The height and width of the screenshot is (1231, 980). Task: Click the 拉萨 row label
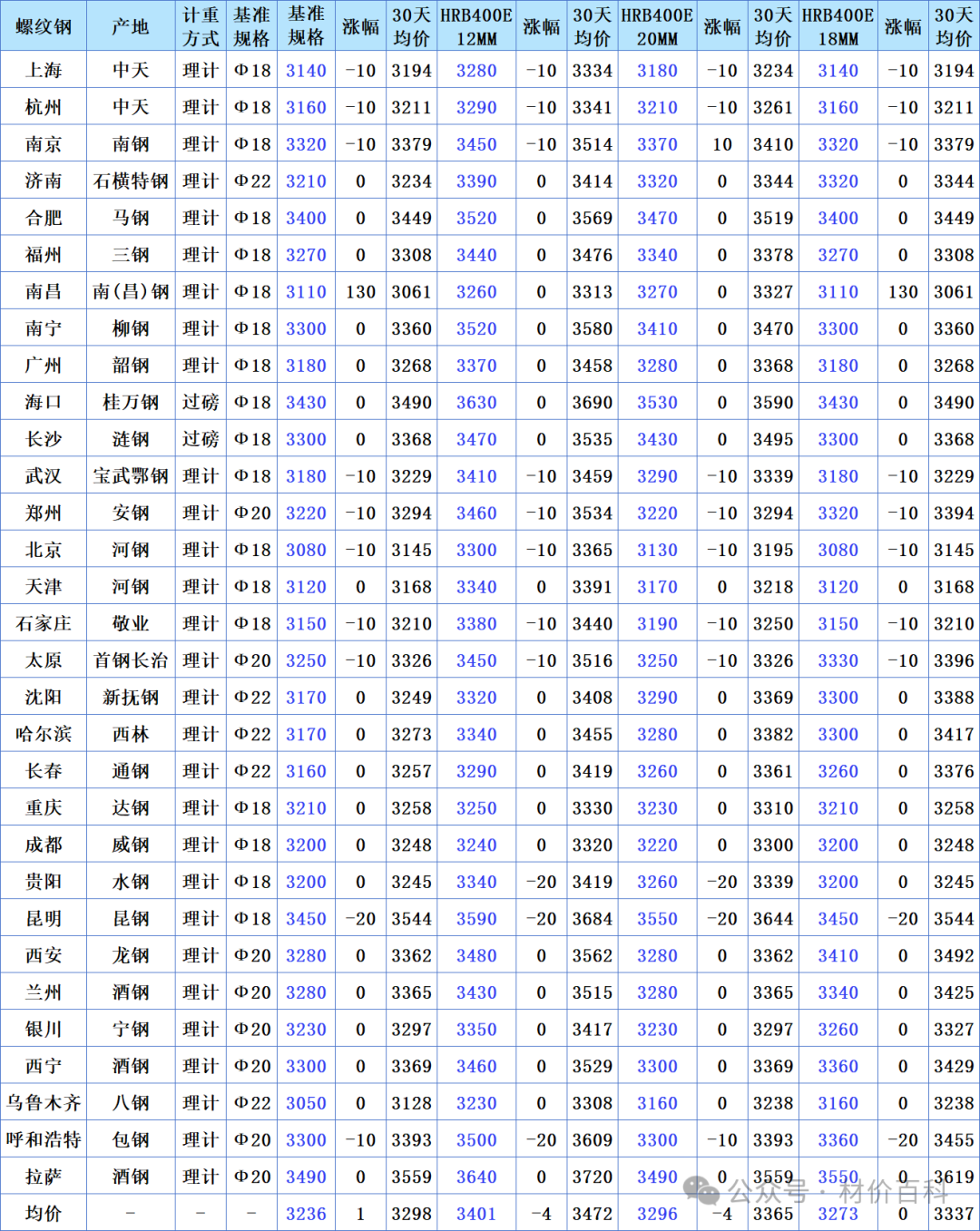click(44, 1177)
